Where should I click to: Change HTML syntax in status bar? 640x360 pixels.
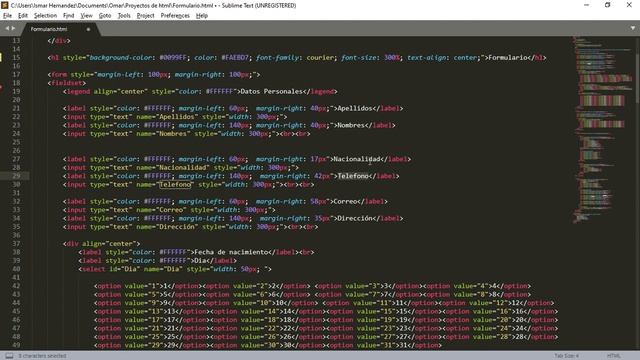[613, 356]
